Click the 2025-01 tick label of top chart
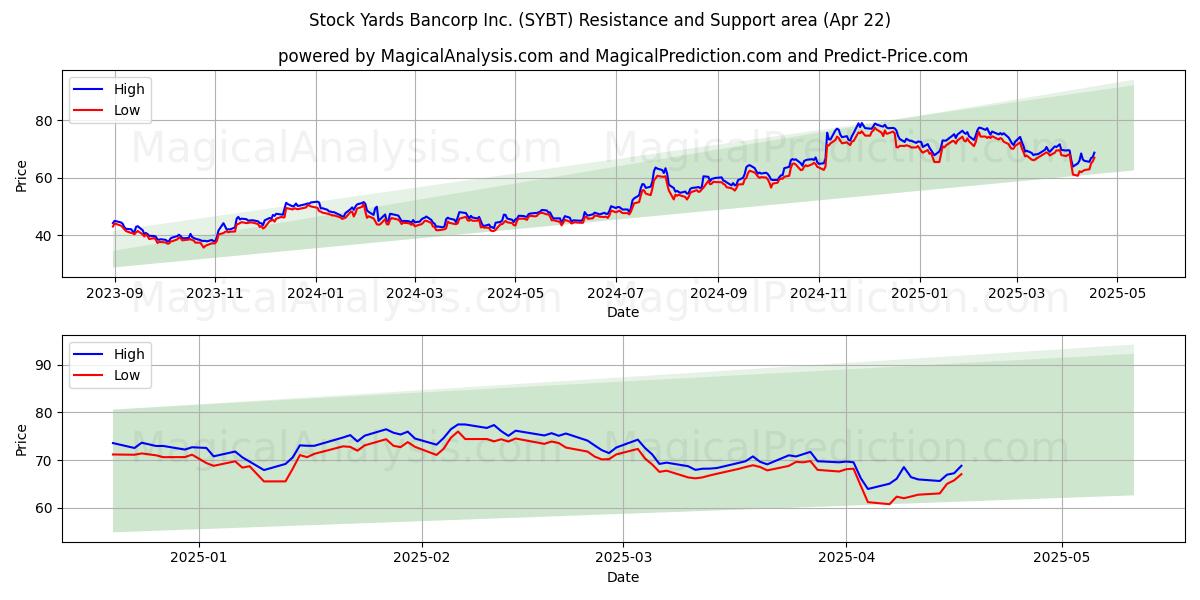The image size is (1200, 600). tap(920, 293)
